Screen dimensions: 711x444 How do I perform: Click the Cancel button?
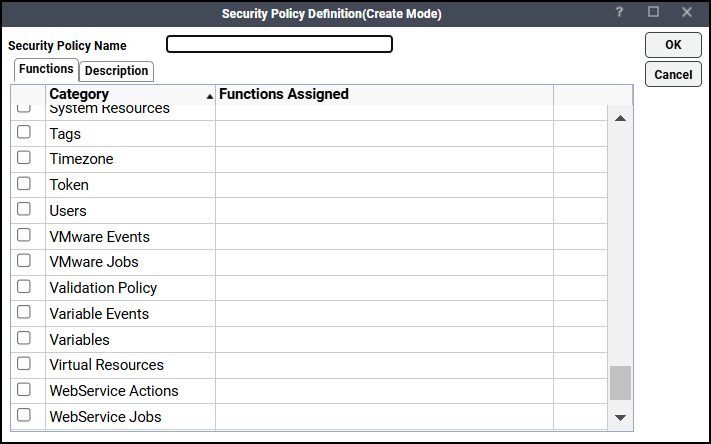(673, 75)
